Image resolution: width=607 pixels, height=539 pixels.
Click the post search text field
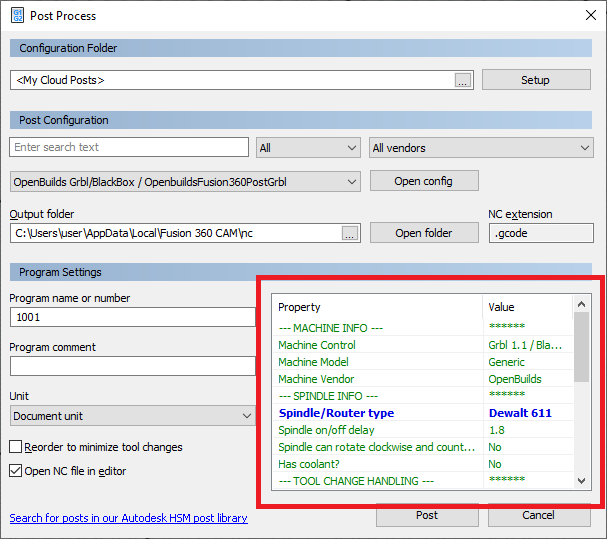pyautogui.click(x=129, y=148)
